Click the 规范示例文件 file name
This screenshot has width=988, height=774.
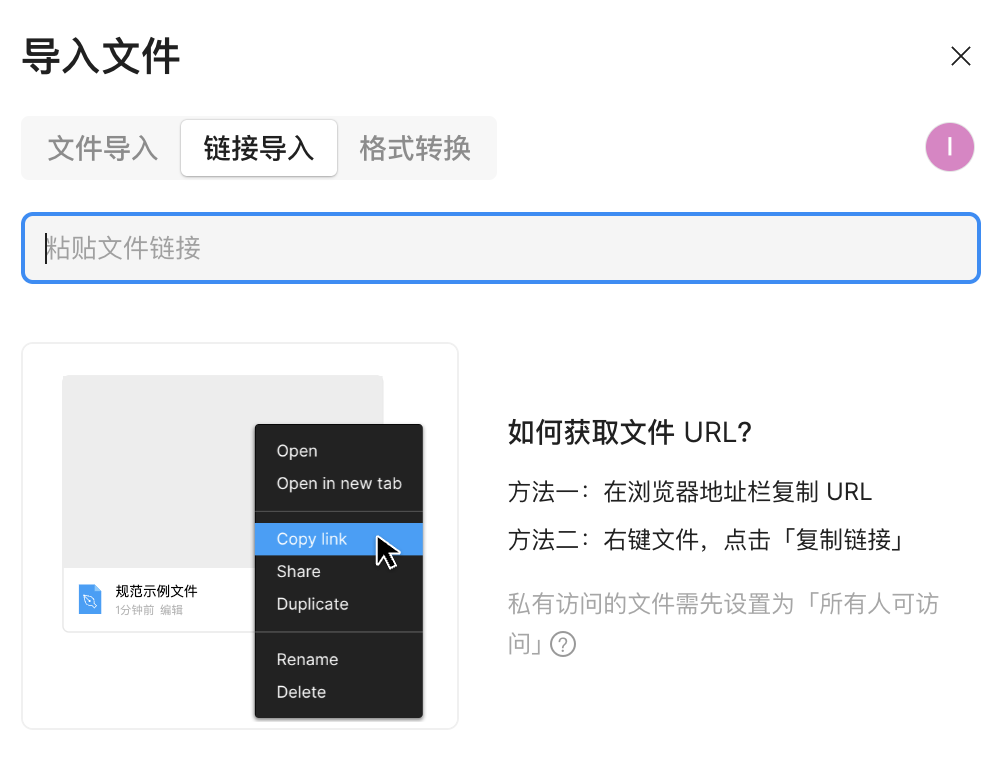click(x=156, y=591)
